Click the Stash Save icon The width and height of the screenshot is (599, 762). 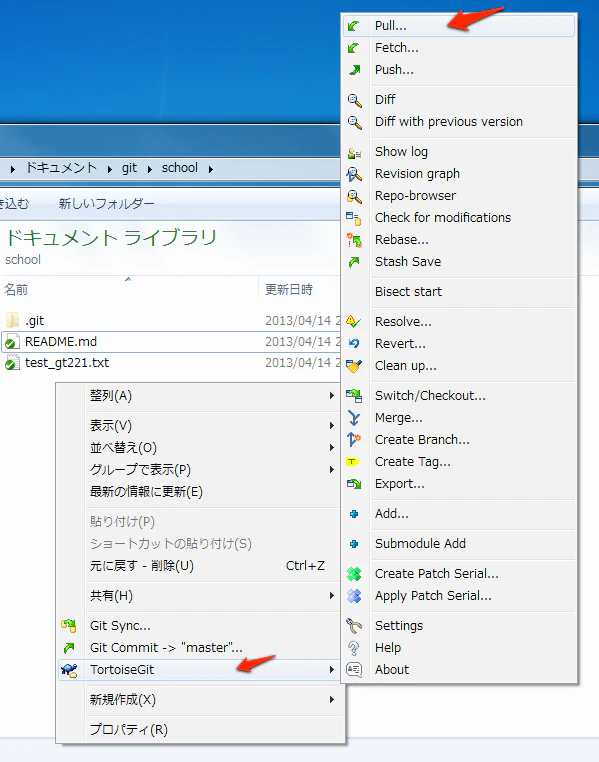pyautogui.click(x=354, y=262)
